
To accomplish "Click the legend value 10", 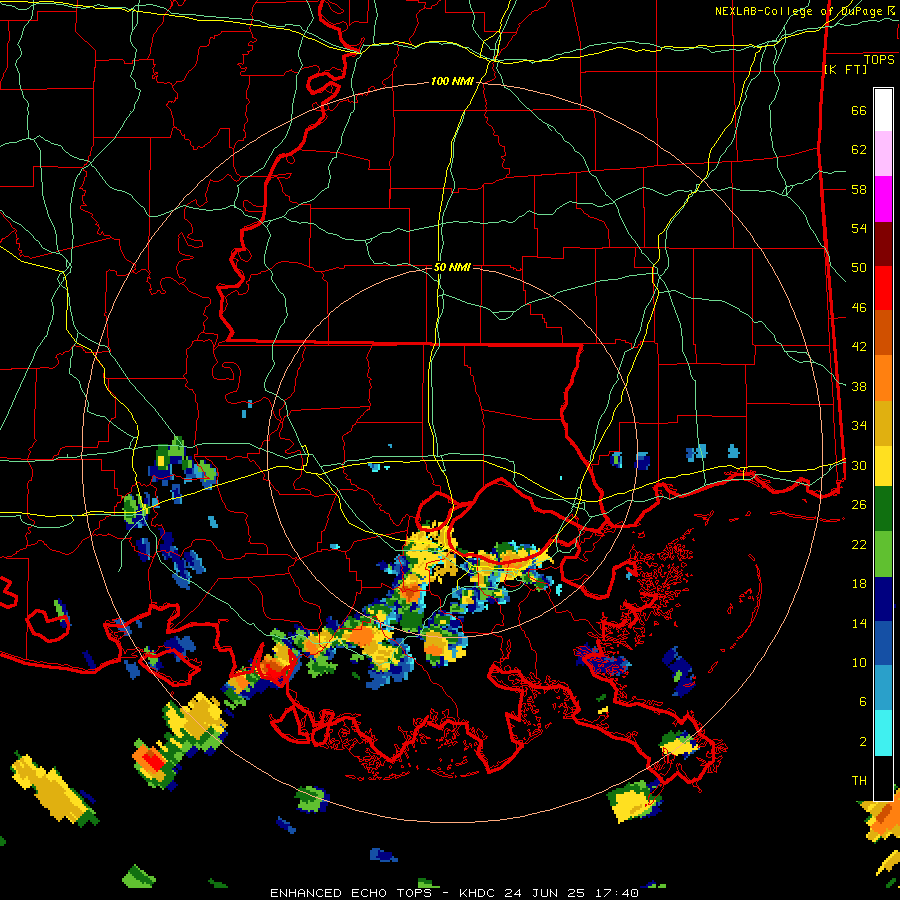I will click(859, 662).
